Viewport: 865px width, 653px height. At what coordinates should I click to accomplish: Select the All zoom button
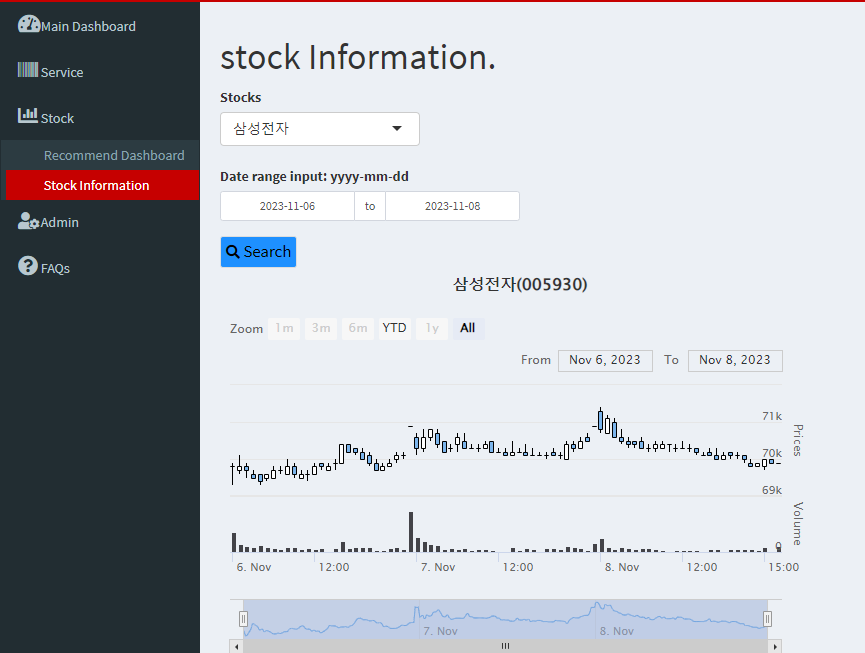[x=468, y=328]
